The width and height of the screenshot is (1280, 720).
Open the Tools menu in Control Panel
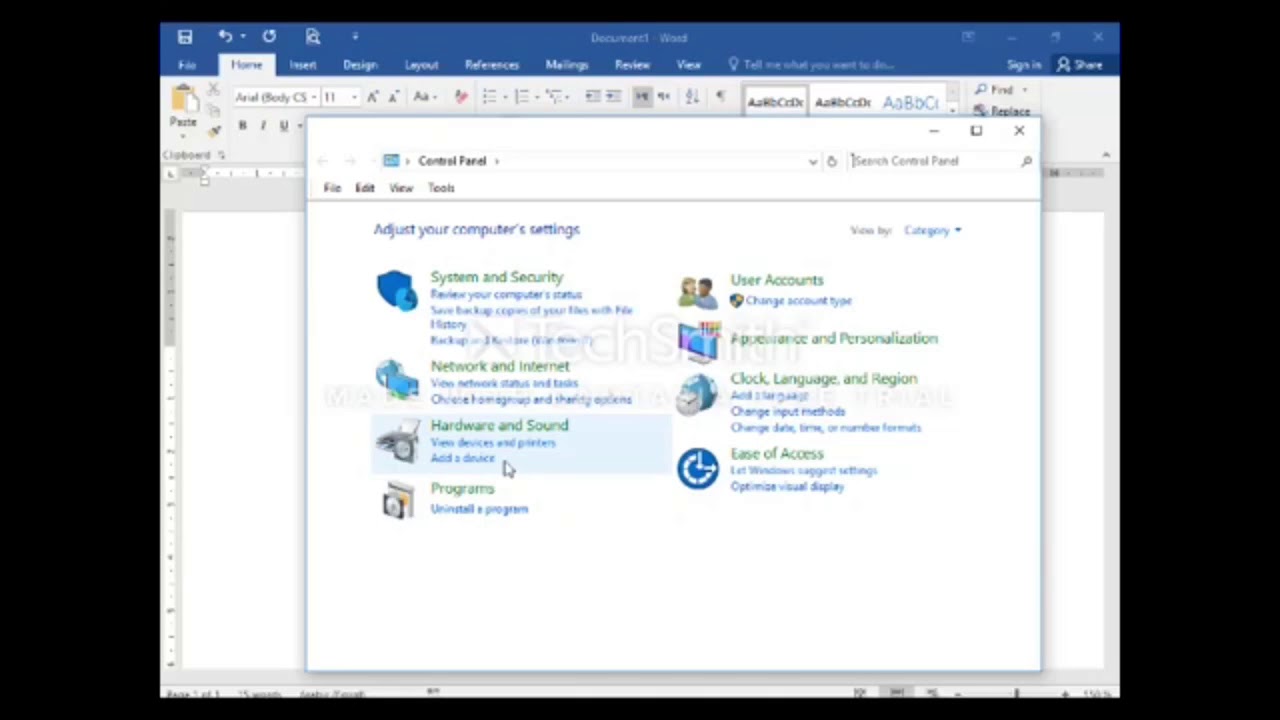[x=441, y=188]
